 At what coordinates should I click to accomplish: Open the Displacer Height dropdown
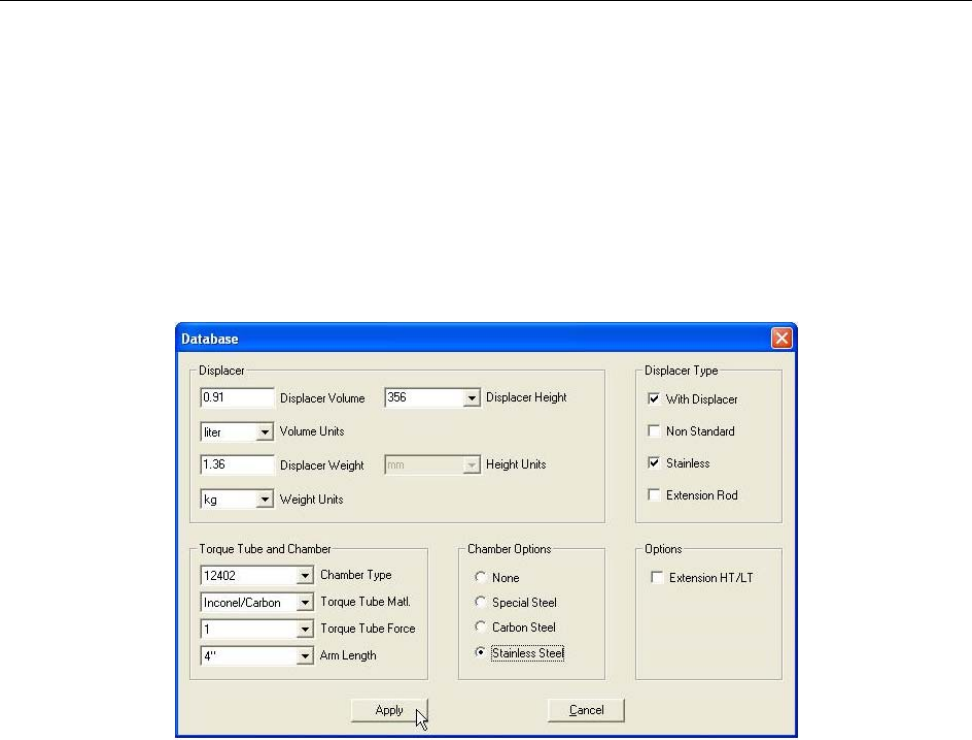471,398
